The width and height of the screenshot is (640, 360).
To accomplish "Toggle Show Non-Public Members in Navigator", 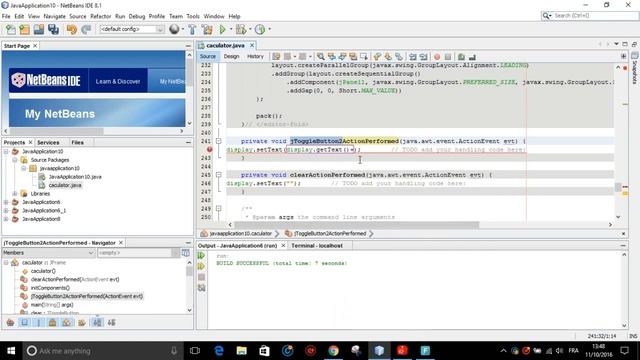I will (53, 322).
